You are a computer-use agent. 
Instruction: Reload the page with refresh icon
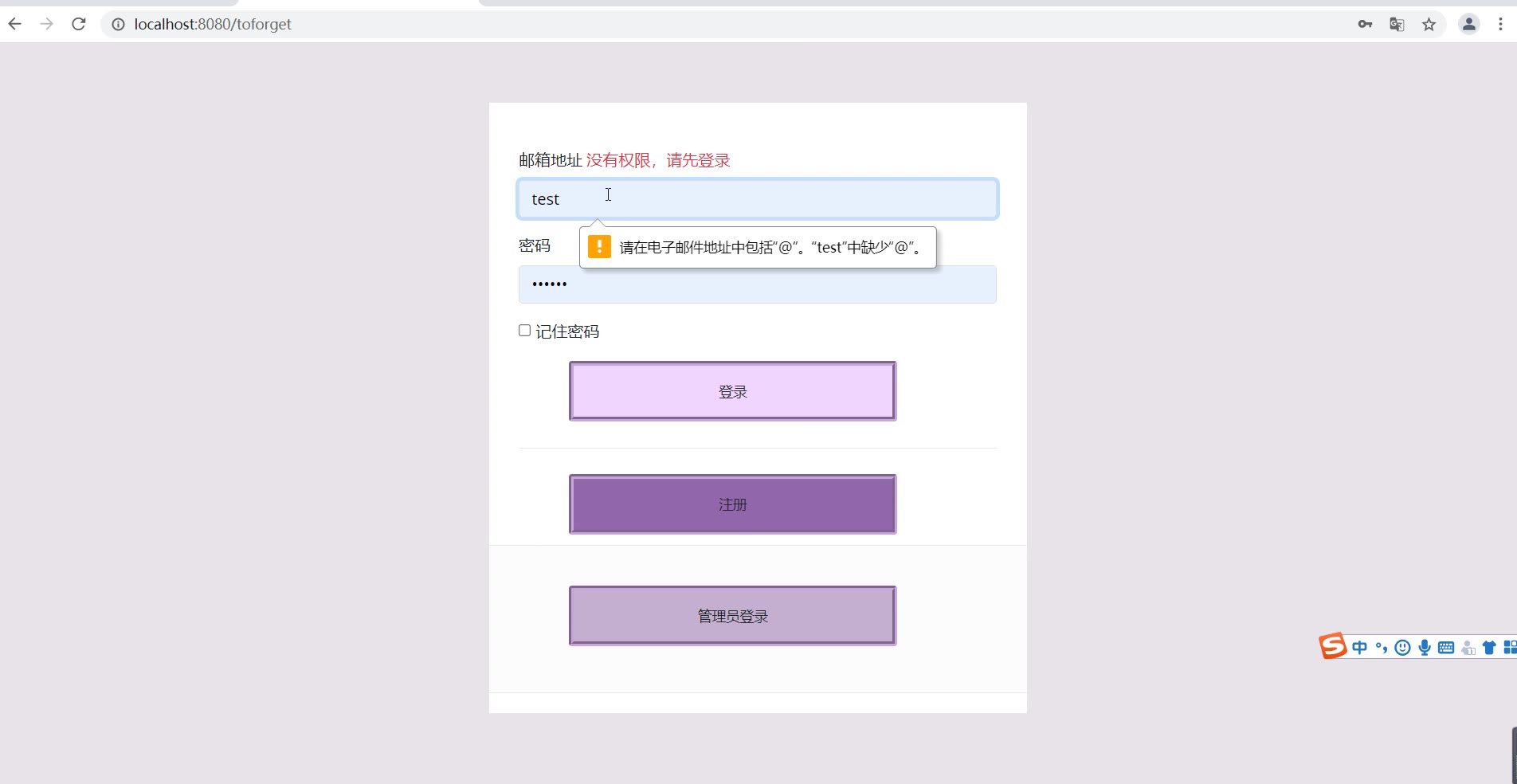(78, 24)
